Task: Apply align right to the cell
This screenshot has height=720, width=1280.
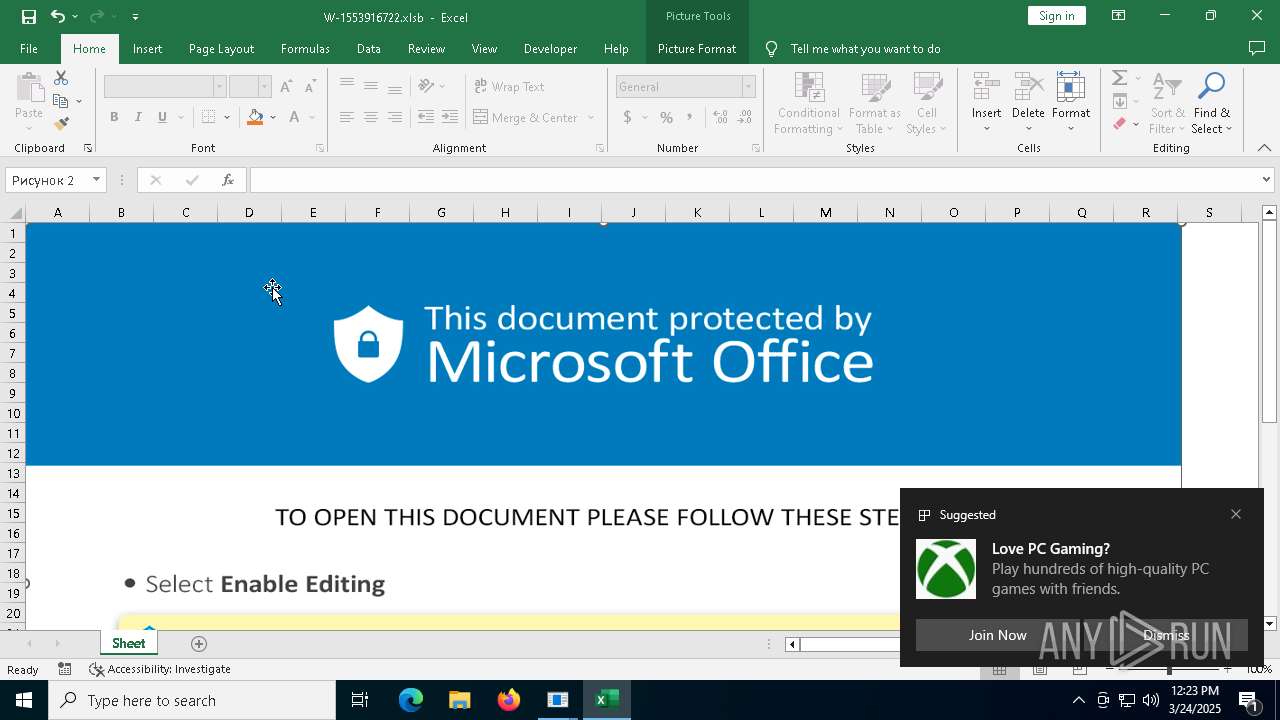Action: click(x=395, y=117)
